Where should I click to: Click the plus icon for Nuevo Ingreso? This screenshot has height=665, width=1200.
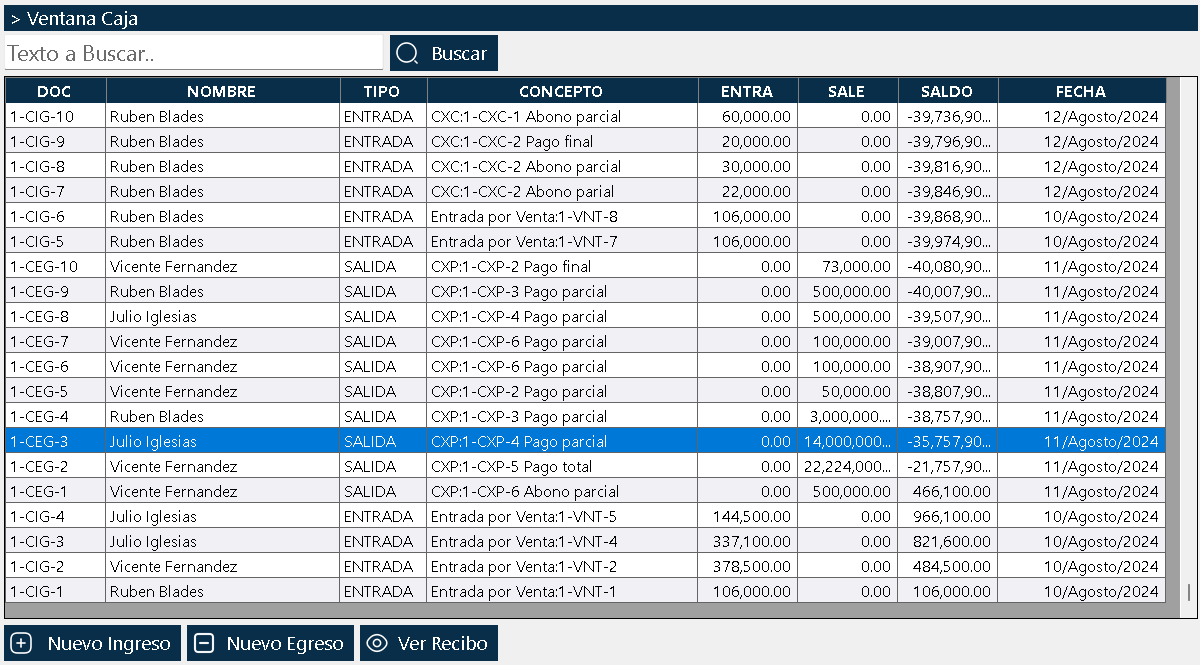point(22,643)
